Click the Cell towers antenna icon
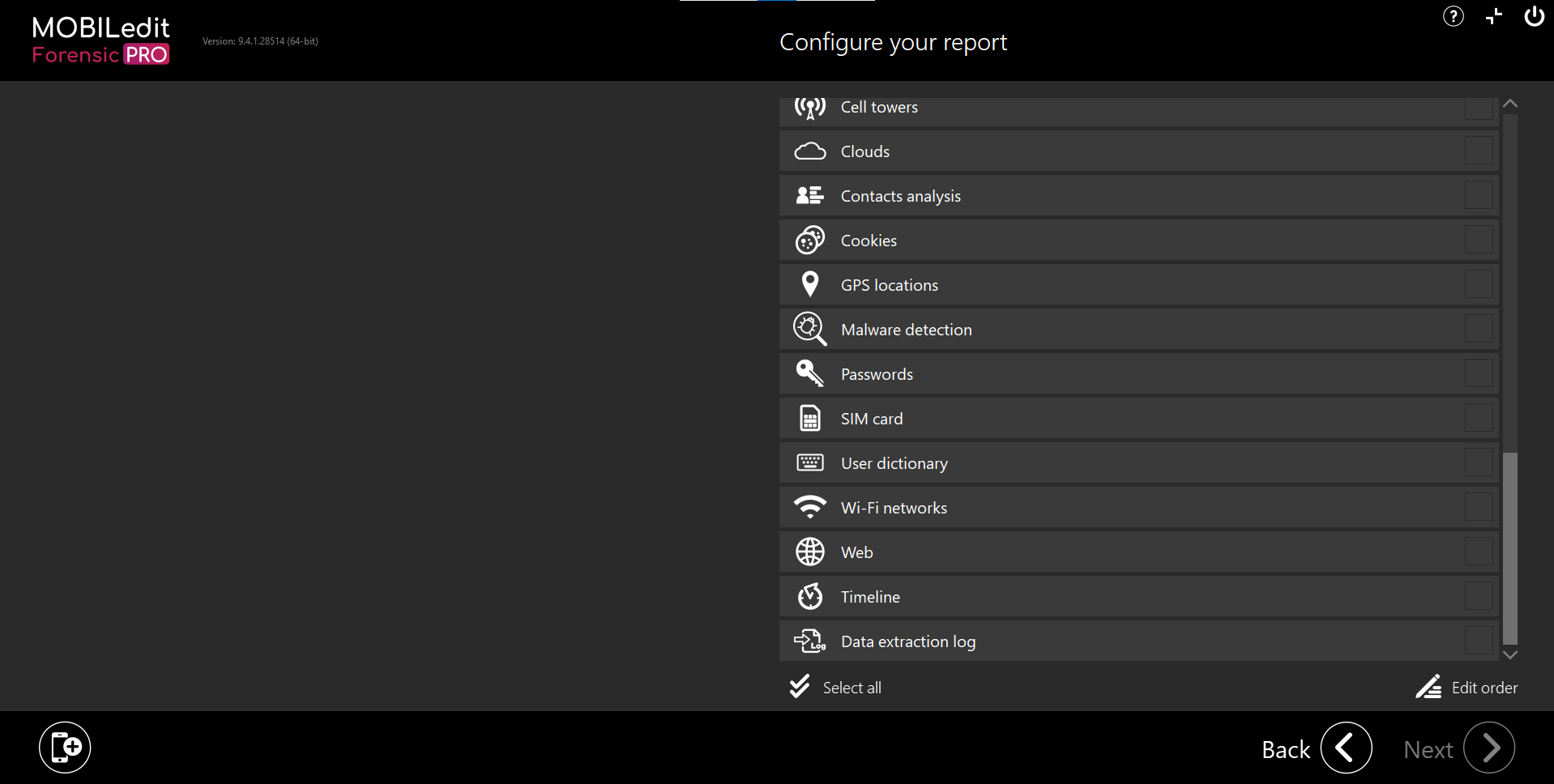 (x=809, y=108)
